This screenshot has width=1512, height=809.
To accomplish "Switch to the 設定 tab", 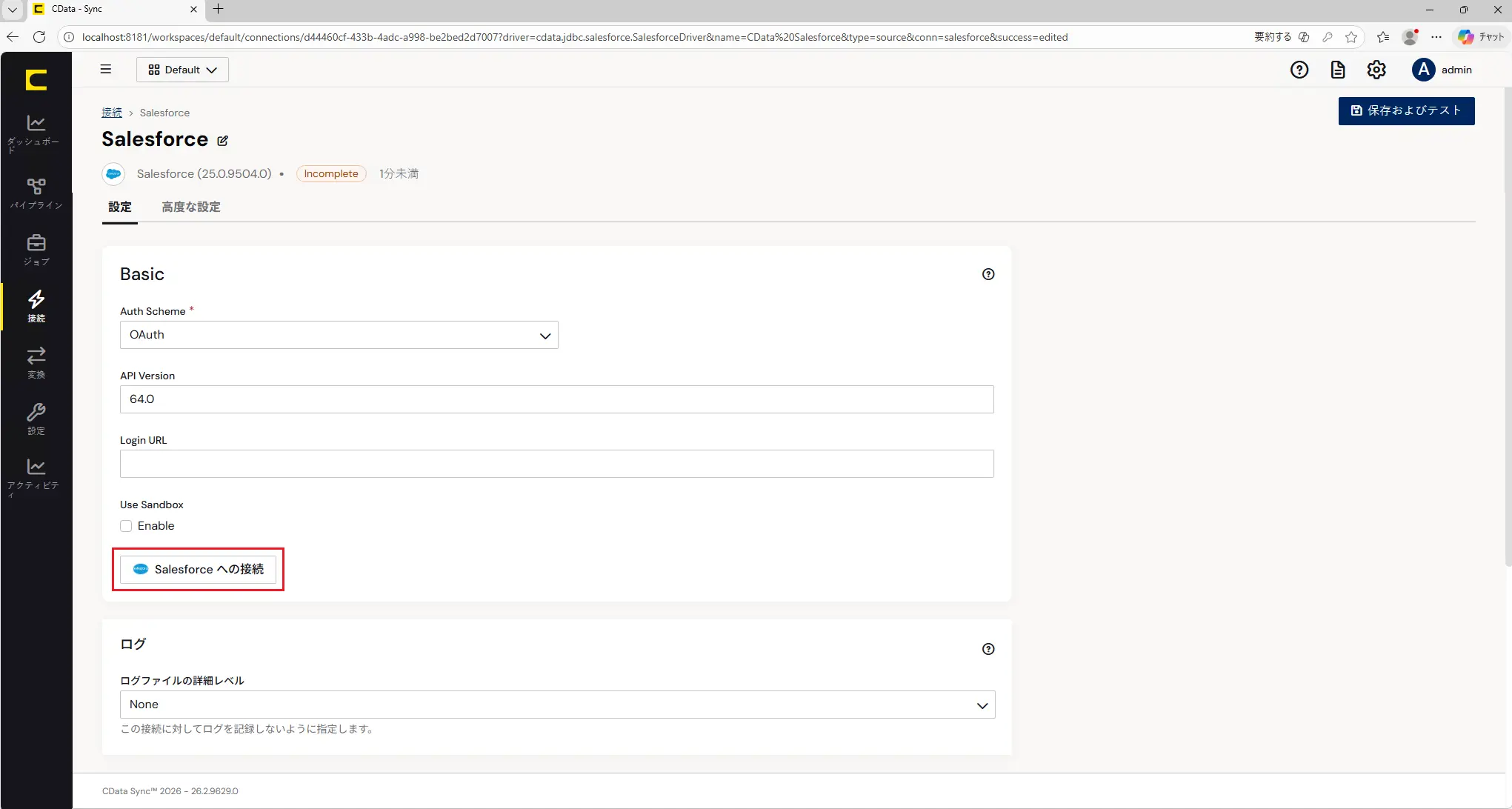I will click(120, 207).
